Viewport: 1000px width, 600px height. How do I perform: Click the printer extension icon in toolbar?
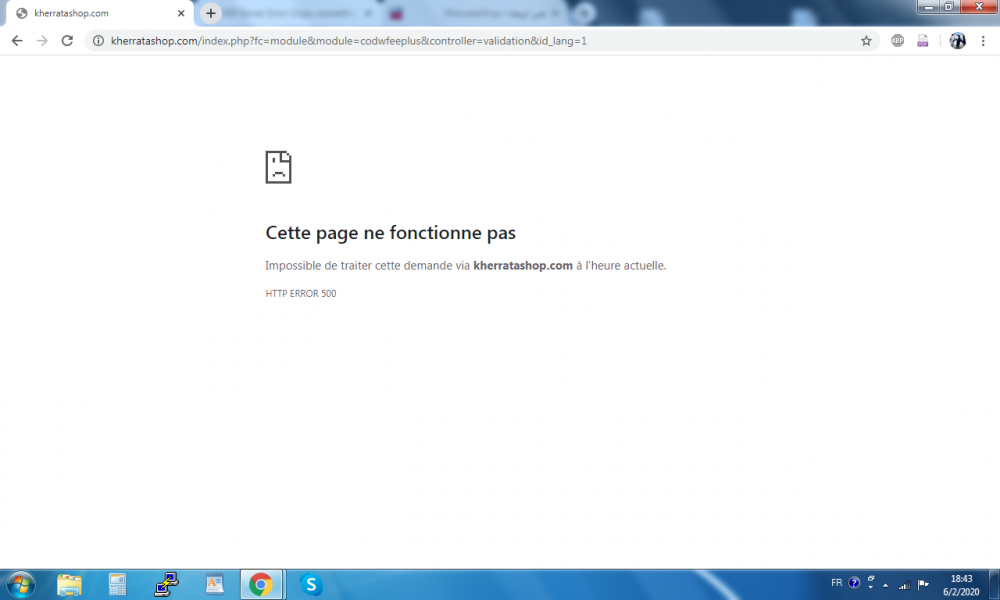tap(922, 41)
